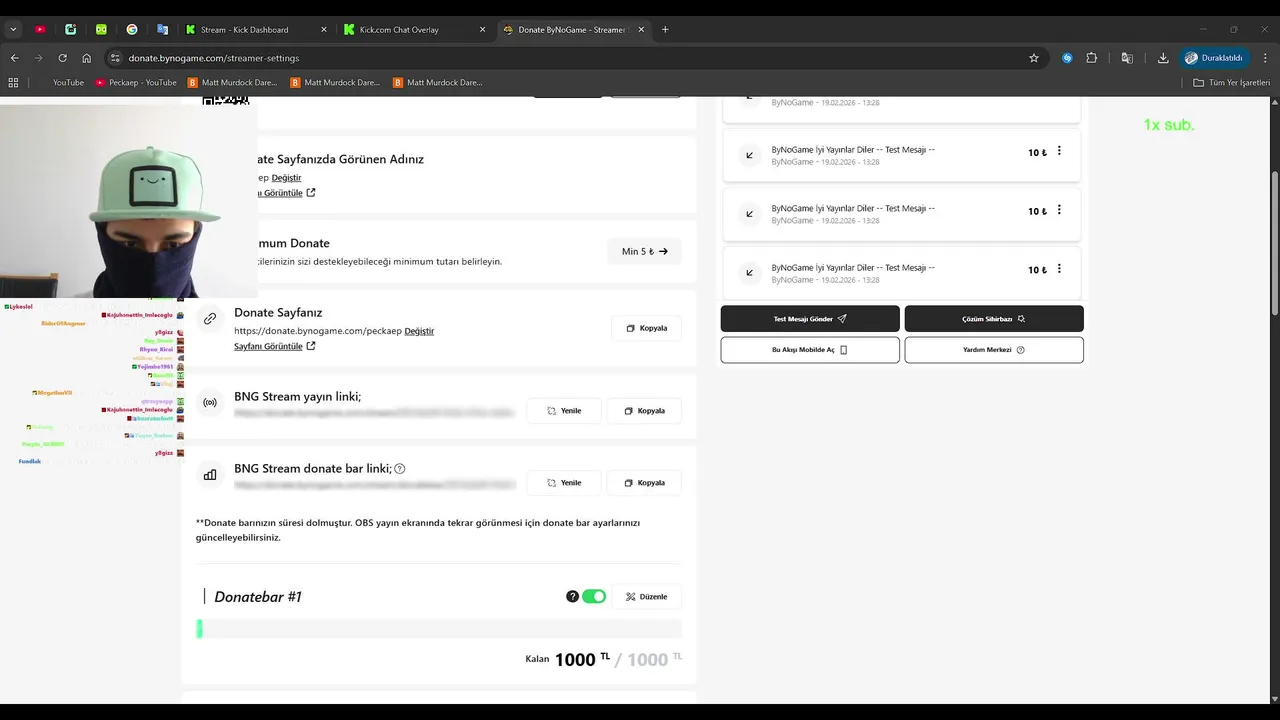The image size is (1280, 720).
Task: View site information icon in address bar
Action: point(115,58)
